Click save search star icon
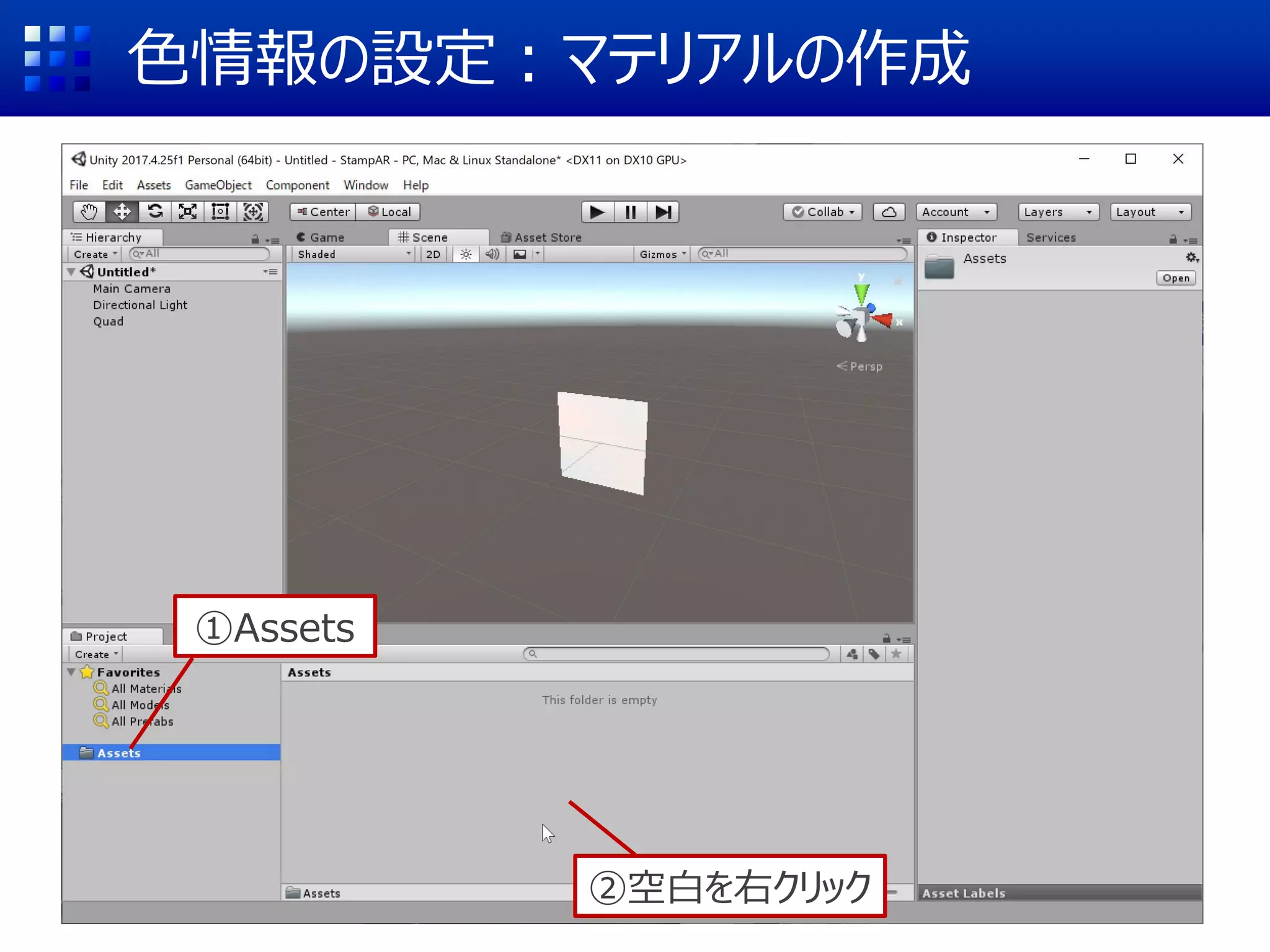The width and height of the screenshot is (1270, 952). pyautogui.click(x=896, y=654)
